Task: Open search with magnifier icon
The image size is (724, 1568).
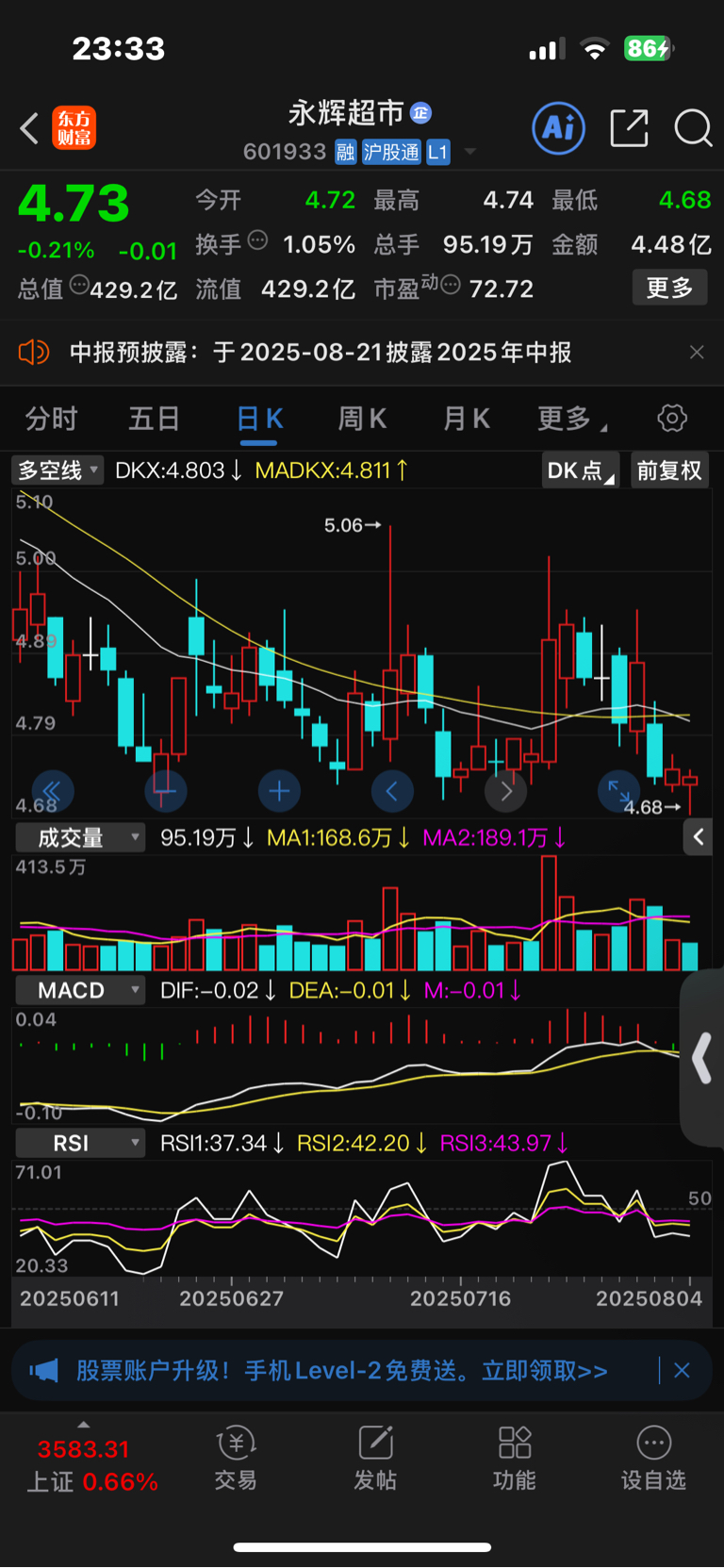Action: tap(693, 127)
